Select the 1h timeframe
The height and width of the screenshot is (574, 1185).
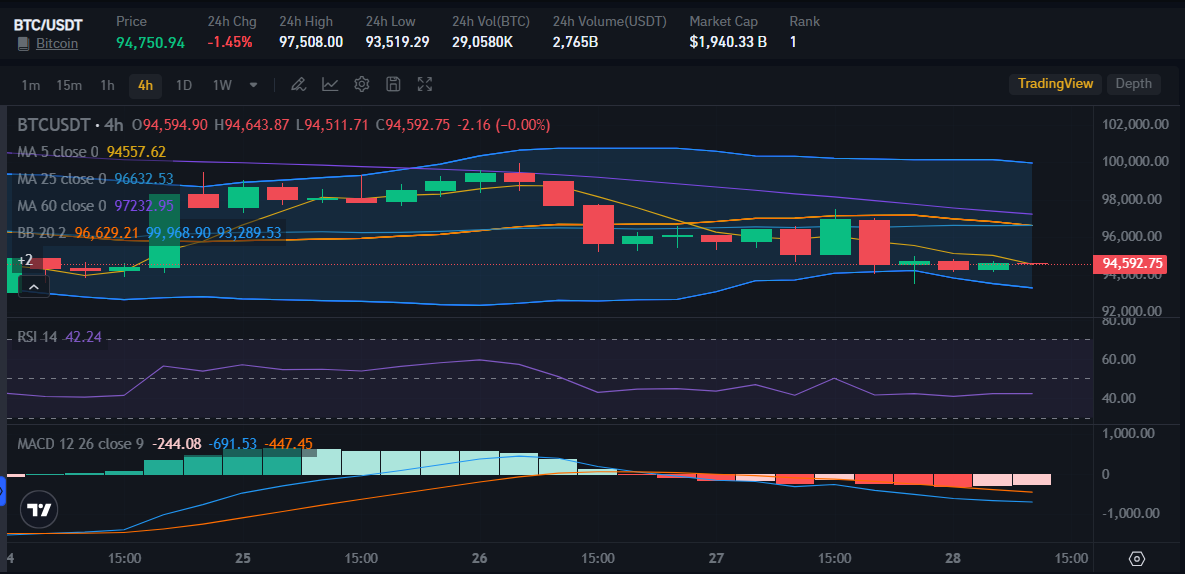point(107,85)
